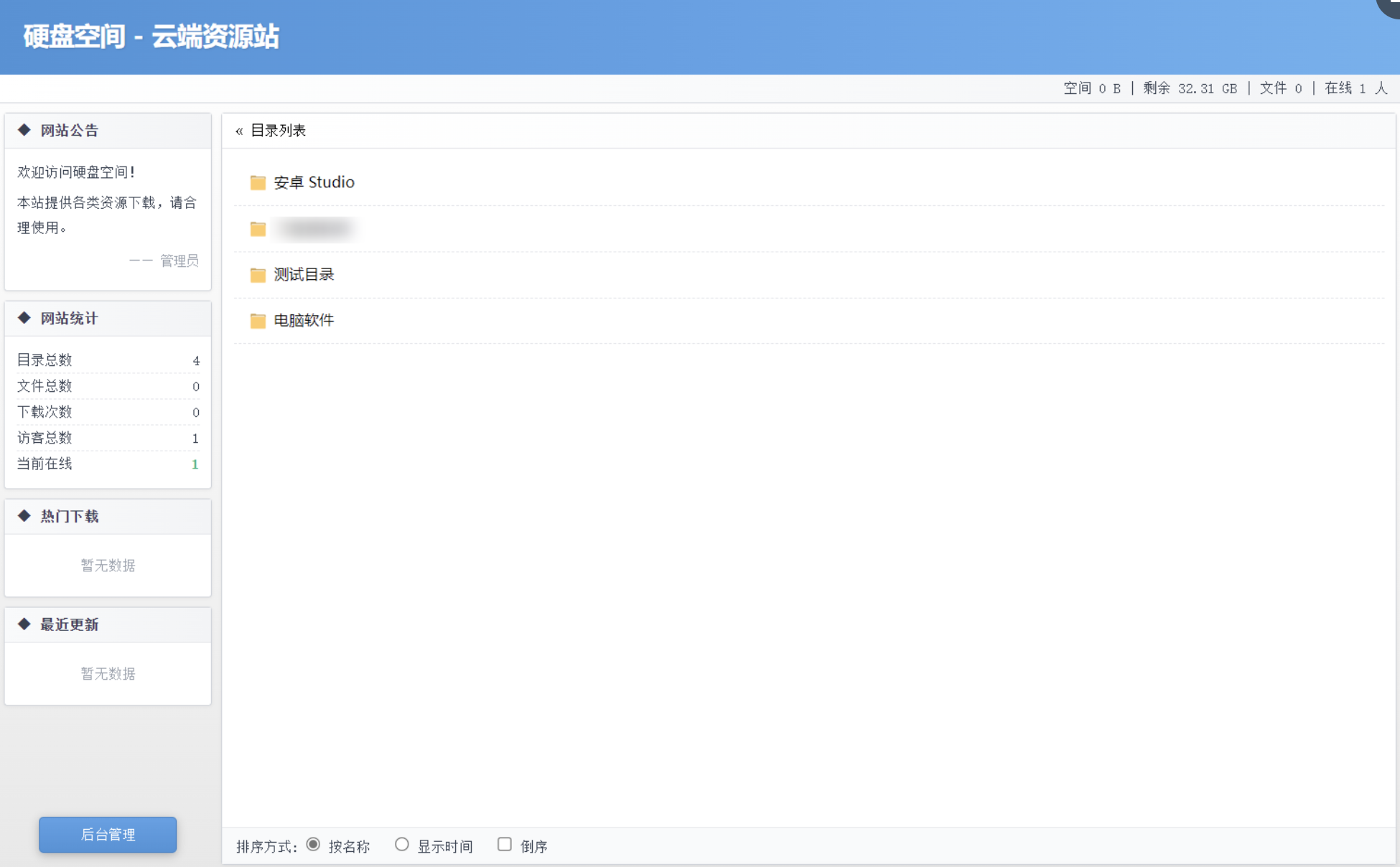Select the 按名称 sort radio button
Viewport: 1400px width, 867px height.
(x=313, y=845)
